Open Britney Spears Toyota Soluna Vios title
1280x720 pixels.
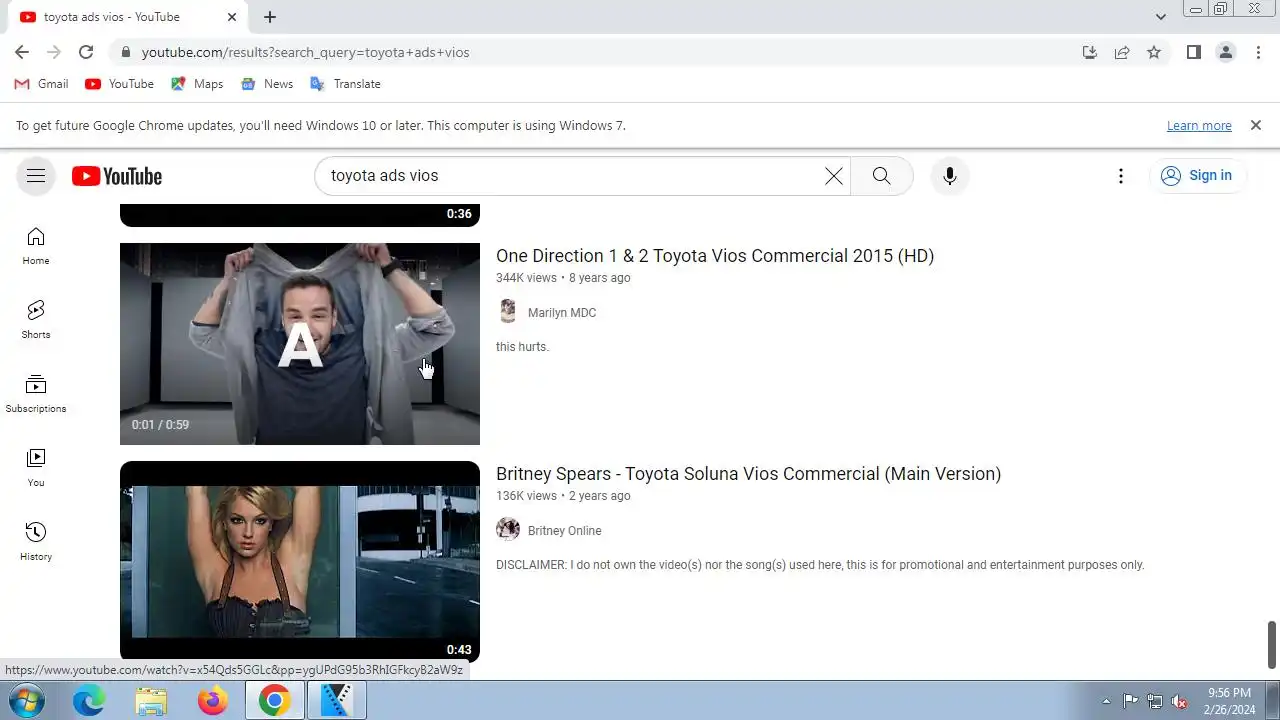(748, 474)
